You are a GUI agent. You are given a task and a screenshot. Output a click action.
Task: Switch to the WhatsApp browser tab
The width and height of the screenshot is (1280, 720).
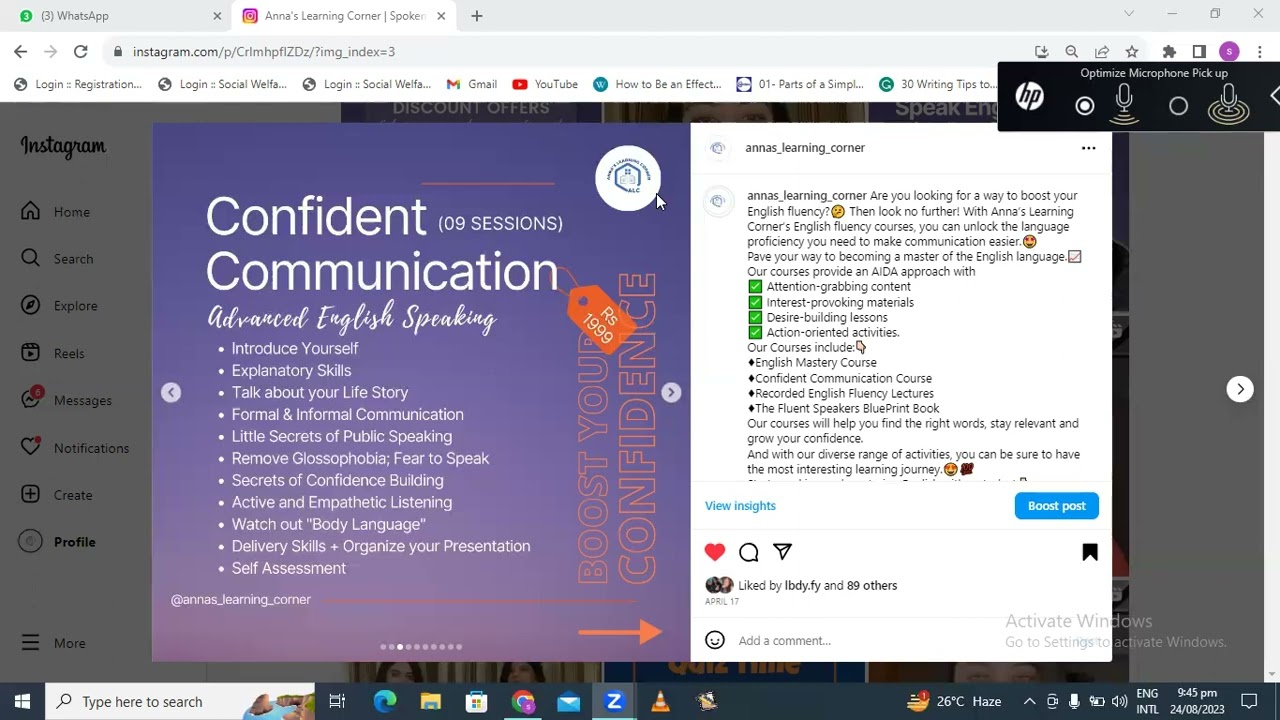[x=121, y=16]
